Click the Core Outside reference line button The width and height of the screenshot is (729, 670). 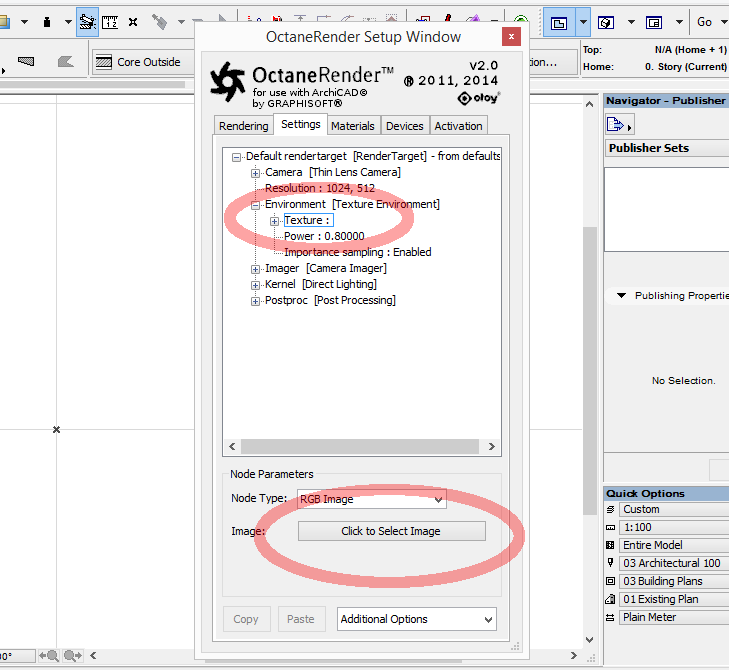pos(143,62)
